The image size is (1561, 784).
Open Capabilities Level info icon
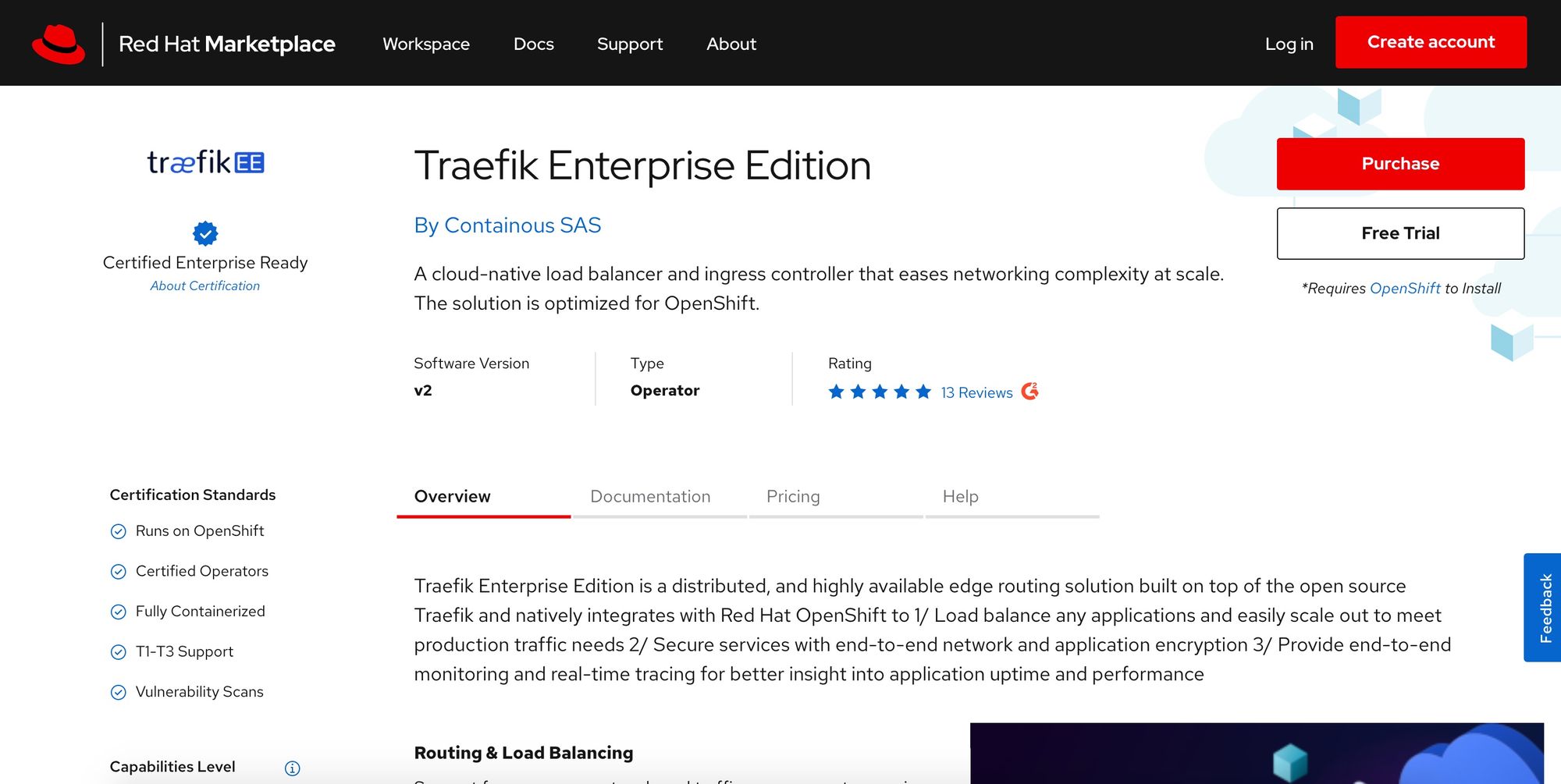click(293, 768)
